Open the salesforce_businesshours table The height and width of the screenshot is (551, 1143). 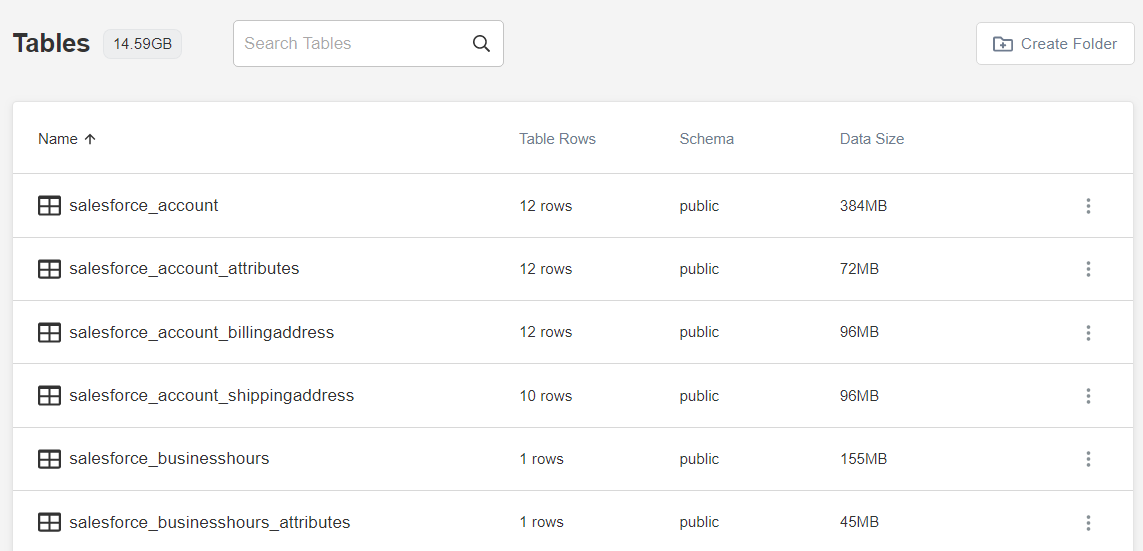pyautogui.click(x=169, y=459)
